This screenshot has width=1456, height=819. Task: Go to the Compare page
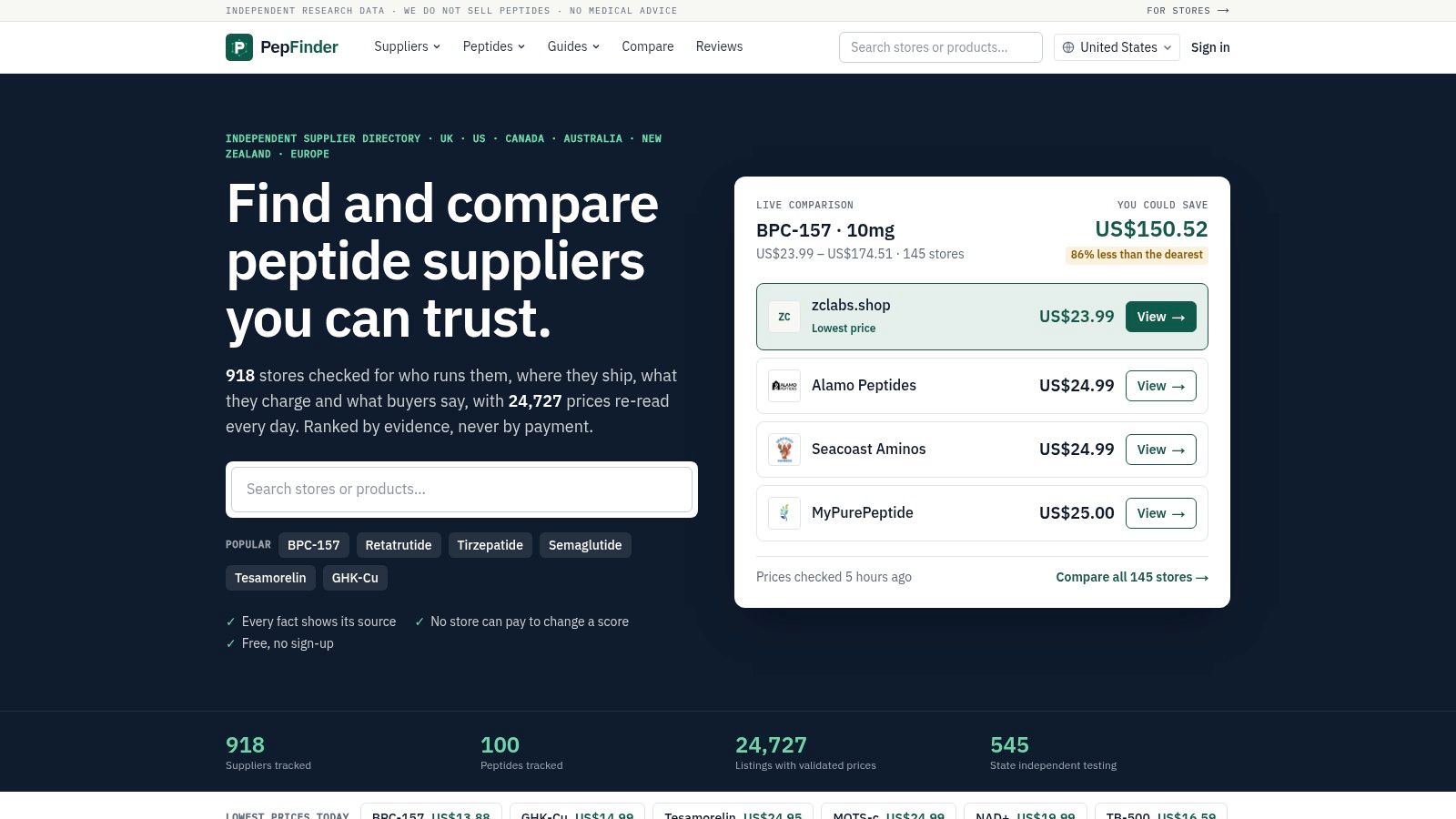click(x=648, y=46)
